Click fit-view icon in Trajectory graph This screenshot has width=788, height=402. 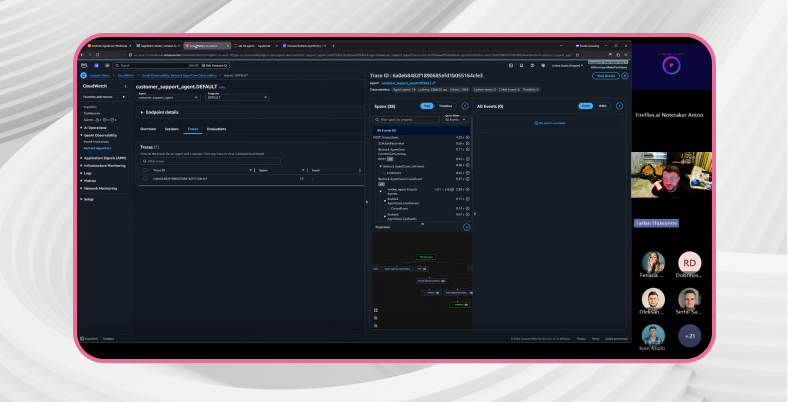click(376, 310)
